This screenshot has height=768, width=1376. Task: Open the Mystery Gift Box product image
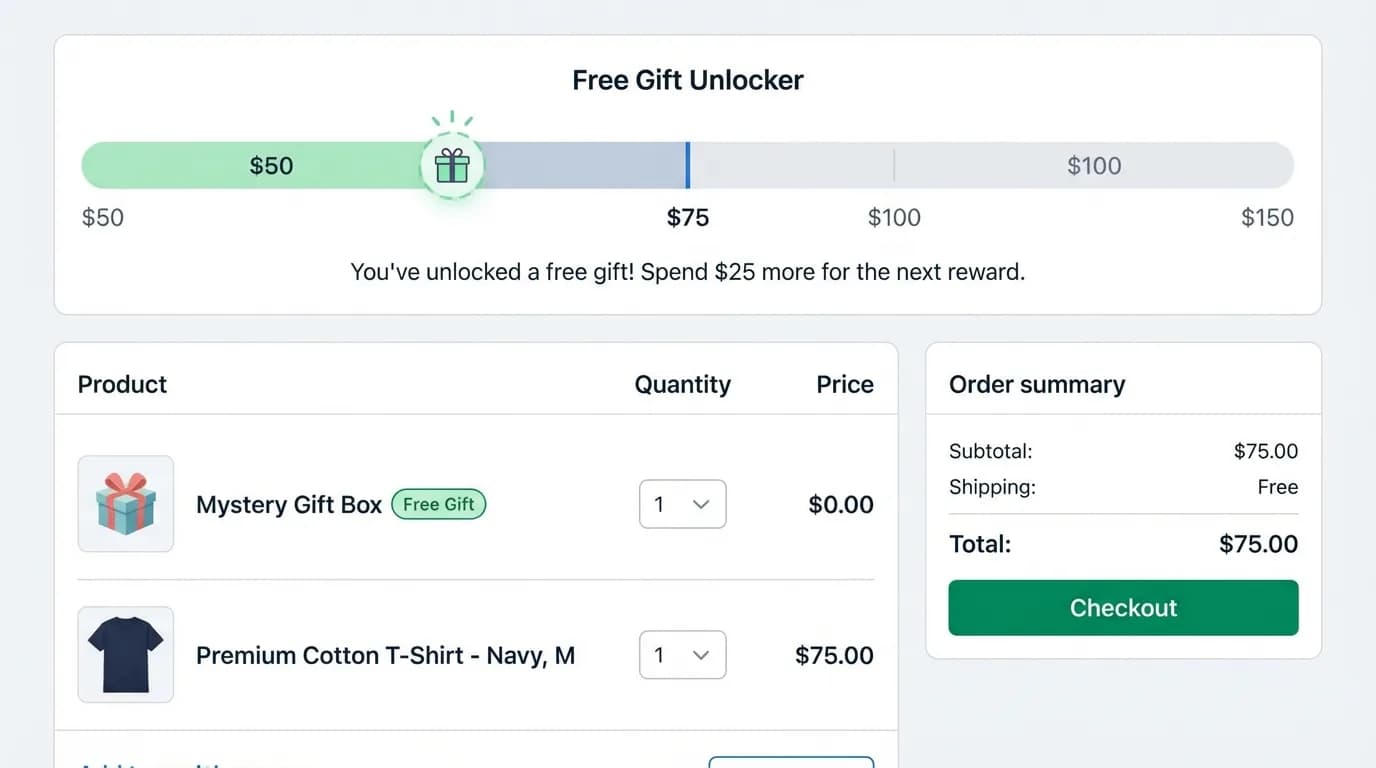[126, 504]
